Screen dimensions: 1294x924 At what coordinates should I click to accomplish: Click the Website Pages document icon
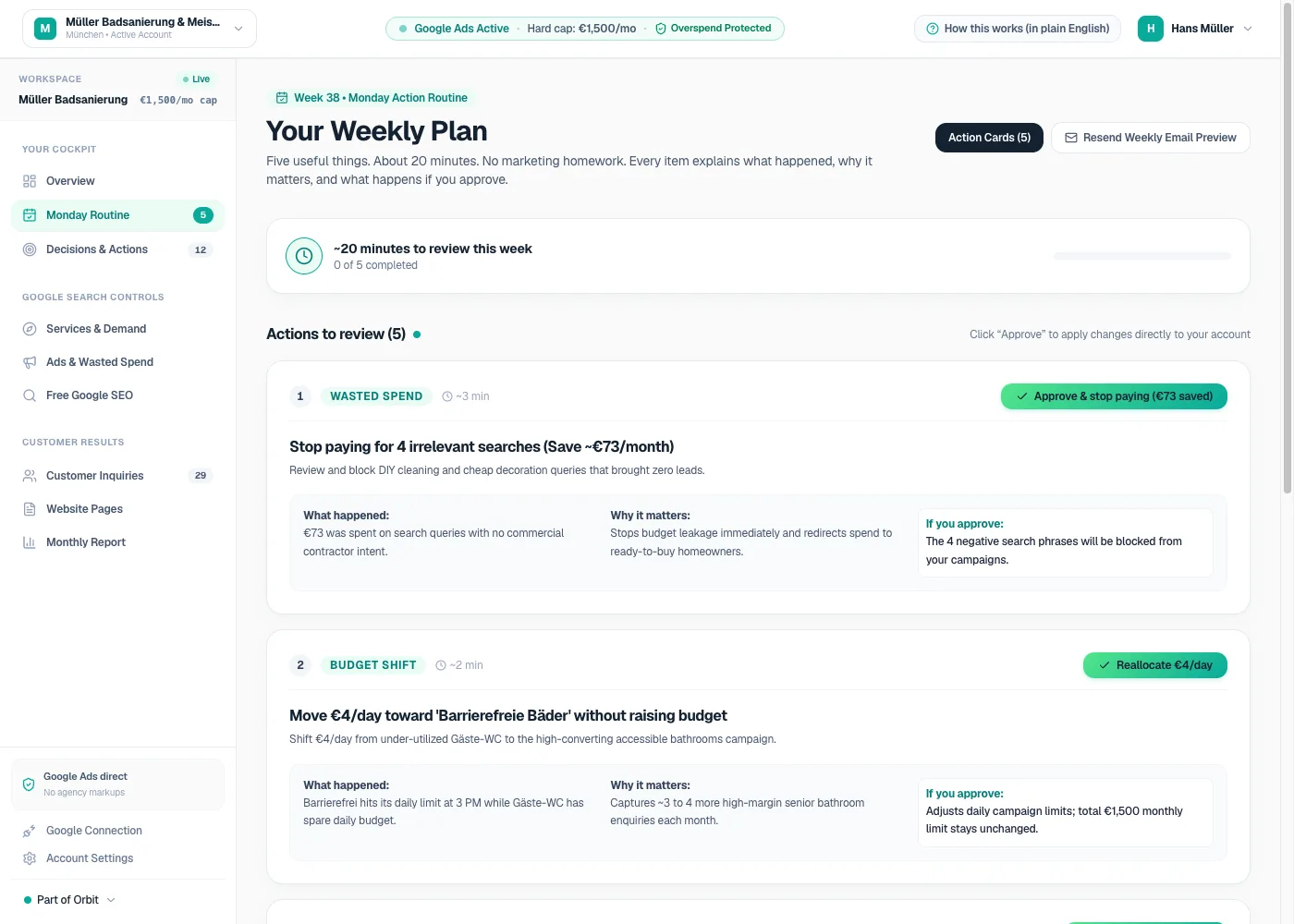[x=30, y=509]
